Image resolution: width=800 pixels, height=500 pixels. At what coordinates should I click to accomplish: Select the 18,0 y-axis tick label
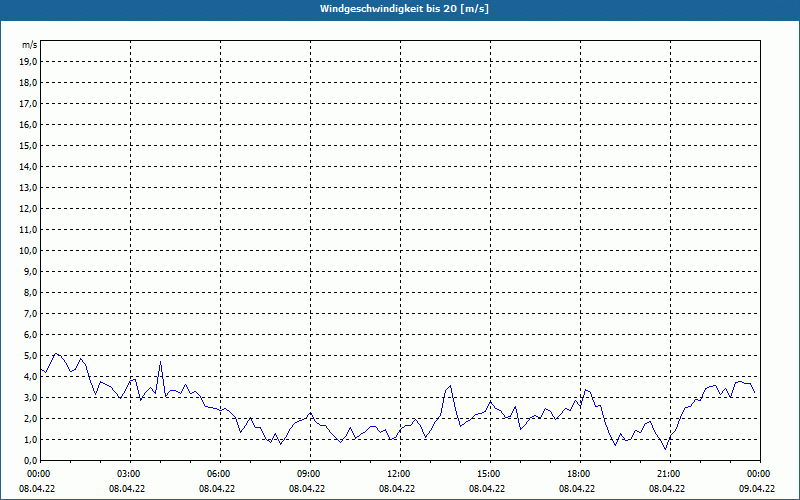point(27,83)
